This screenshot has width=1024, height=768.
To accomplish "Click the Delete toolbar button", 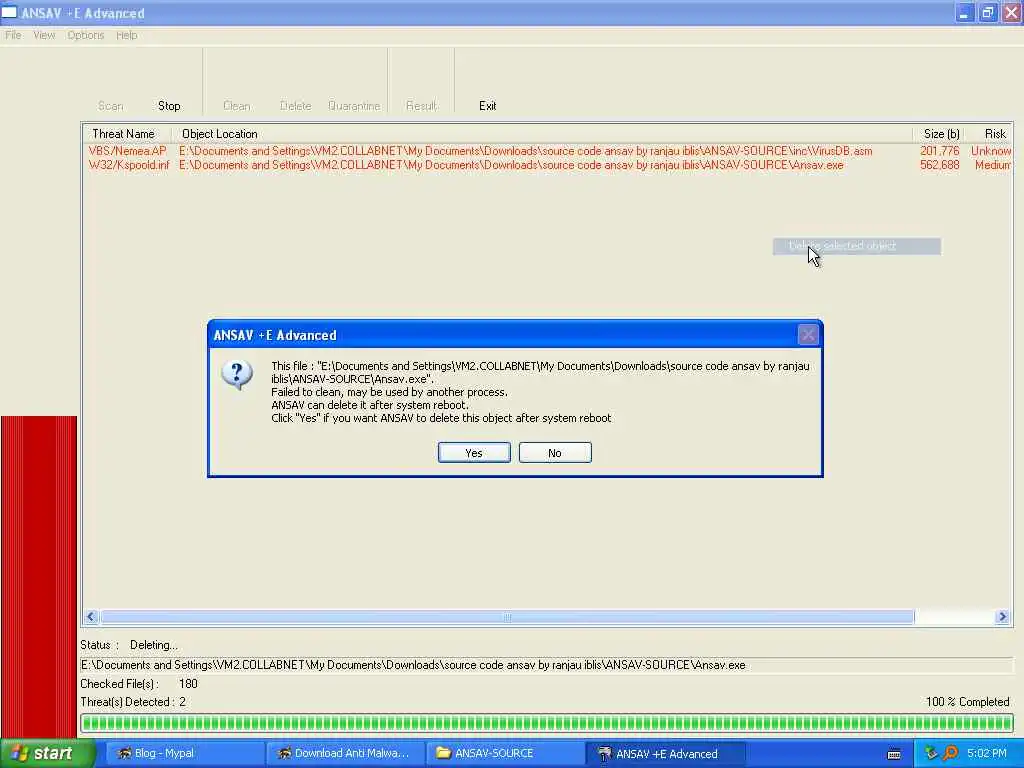I will click(295, 106).
